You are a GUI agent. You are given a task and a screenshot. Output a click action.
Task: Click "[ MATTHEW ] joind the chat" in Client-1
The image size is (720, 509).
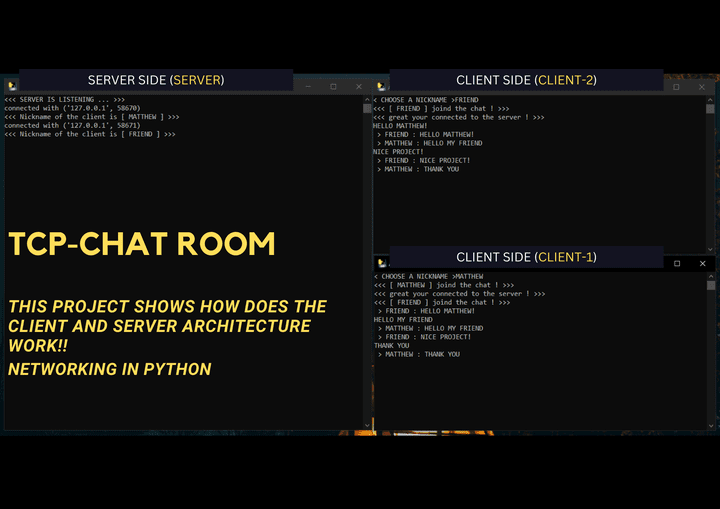coord(444,285)
